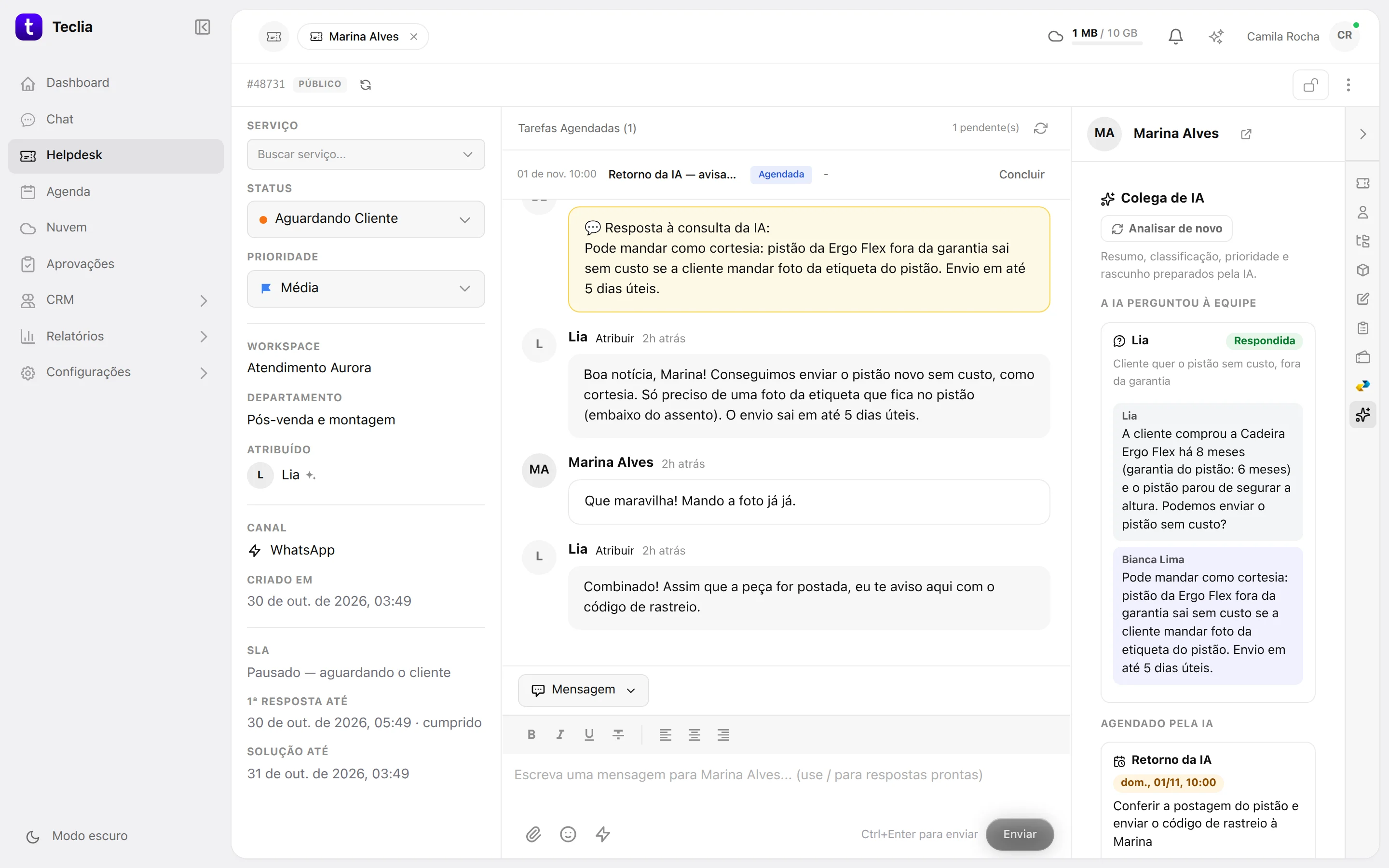Open the Prioridade dropdown Média
Screen dimensions: 1389x868
point(366,288)
